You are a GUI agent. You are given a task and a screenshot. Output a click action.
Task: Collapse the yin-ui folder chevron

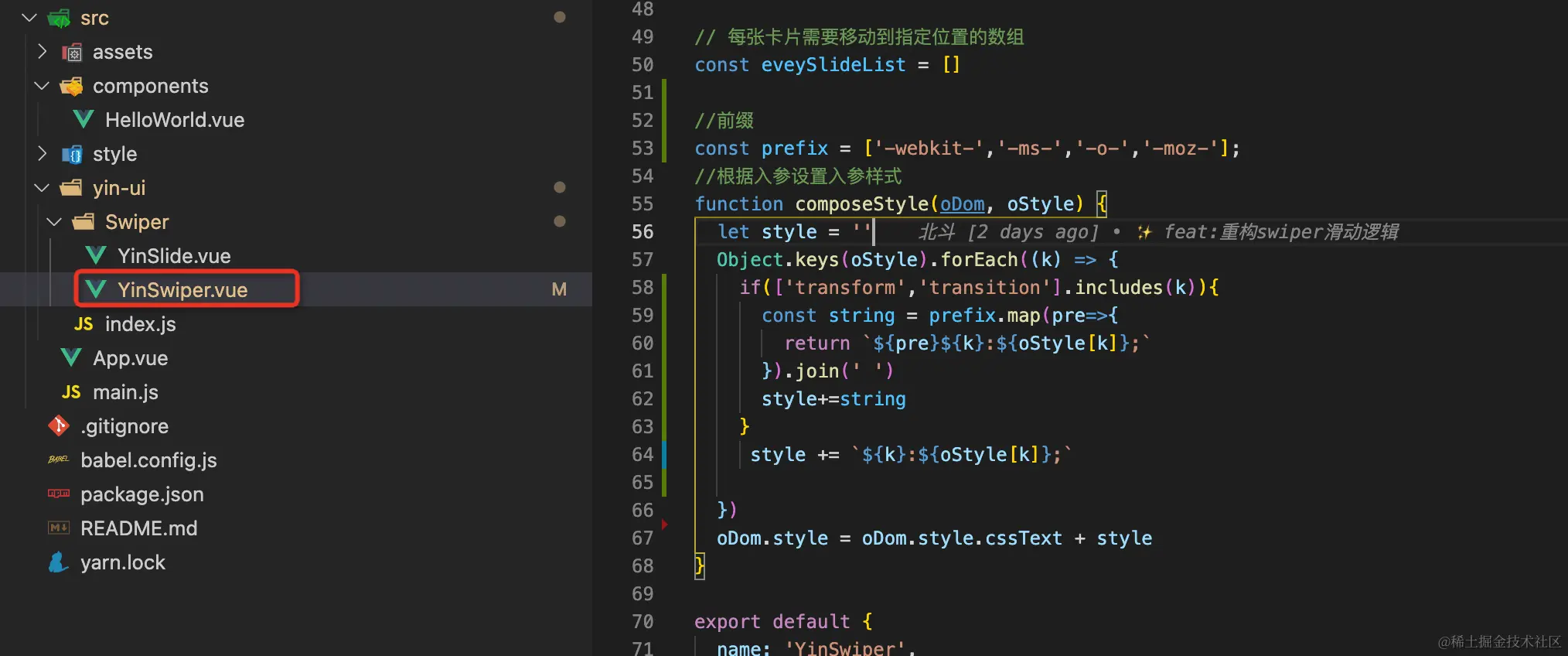pyautogui.click(x=42, y=188)
